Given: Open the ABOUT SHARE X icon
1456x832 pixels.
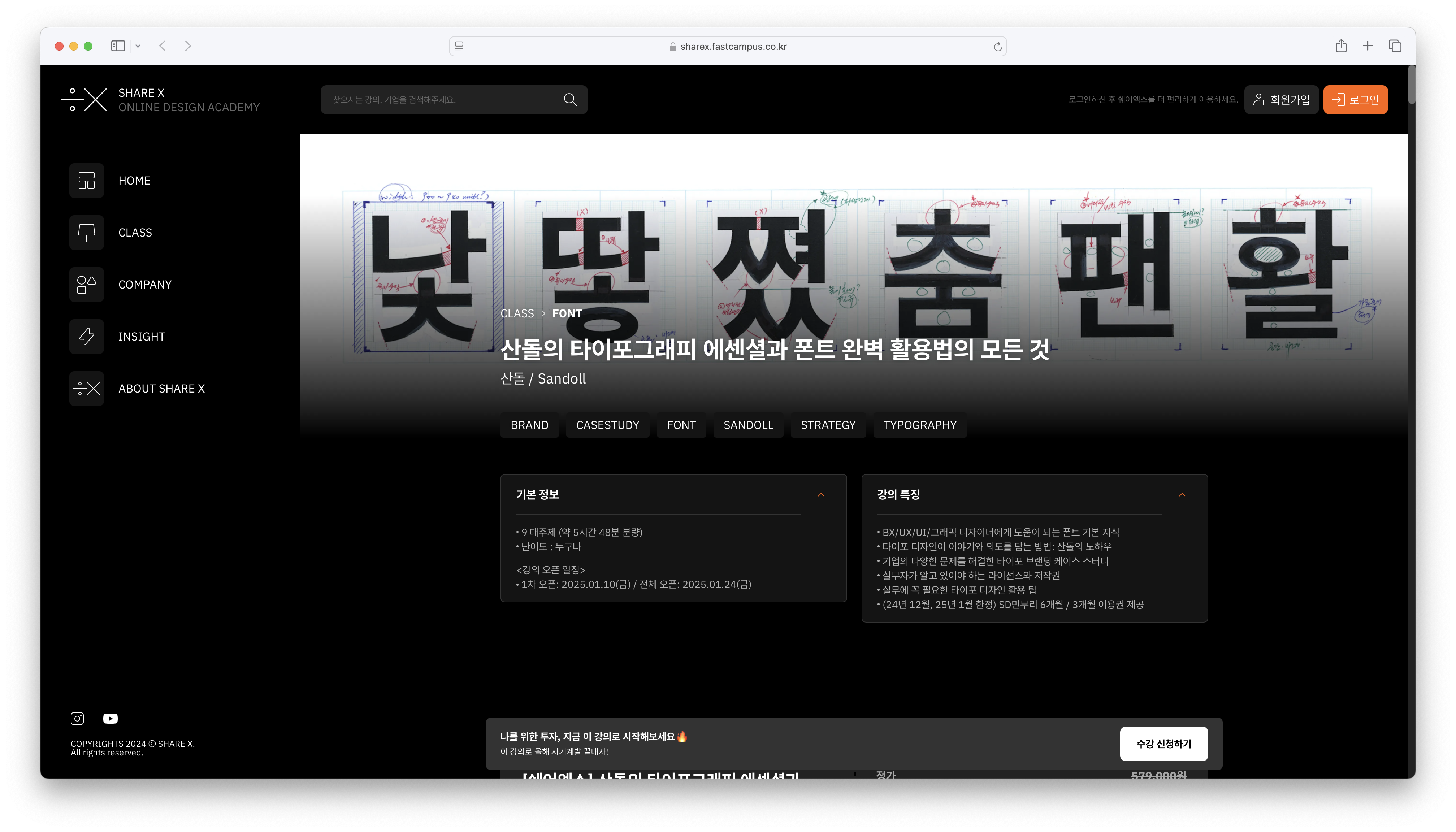Looking at the screenshot, I should 86,389.
